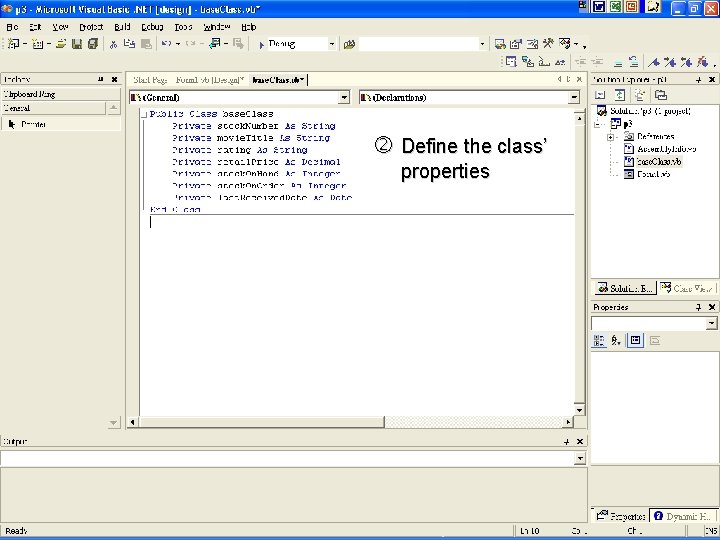Open the Project menu
The image size is (720, 540).
point(91,27)
